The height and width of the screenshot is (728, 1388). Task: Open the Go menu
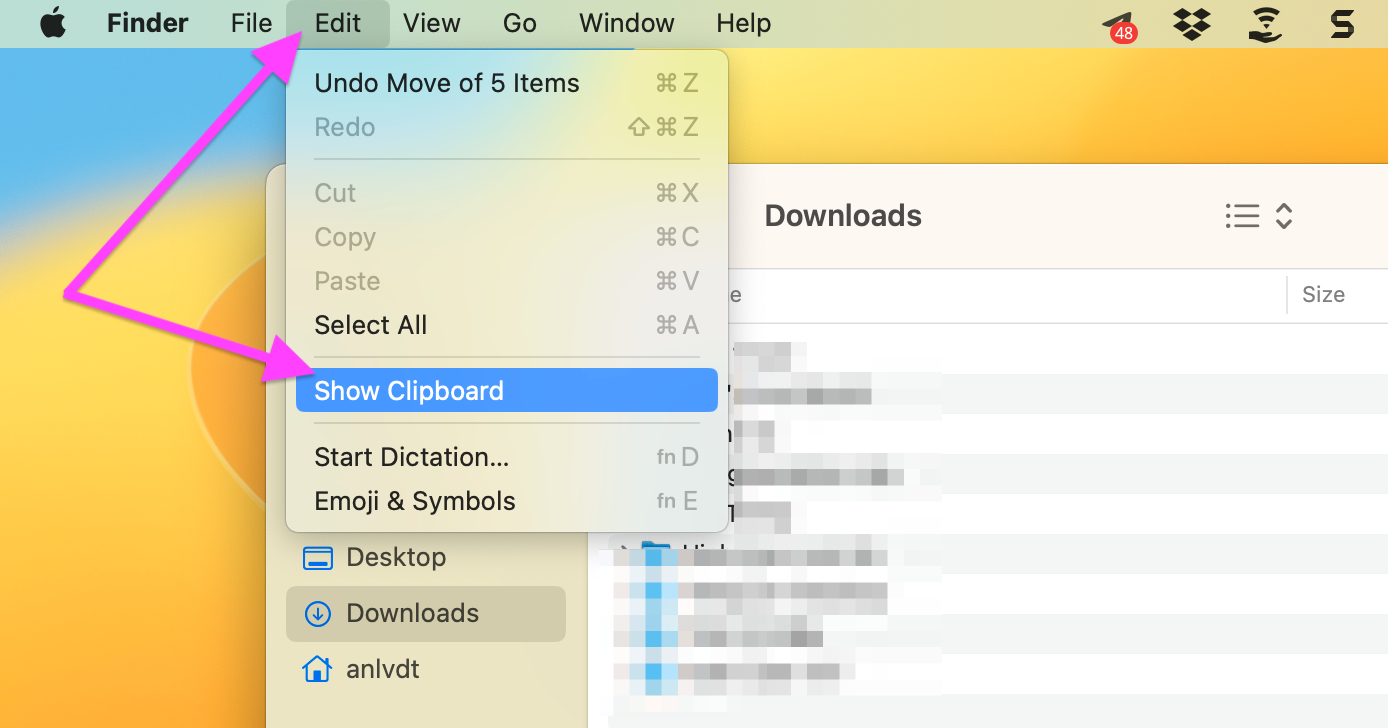(x=520, y=24)
